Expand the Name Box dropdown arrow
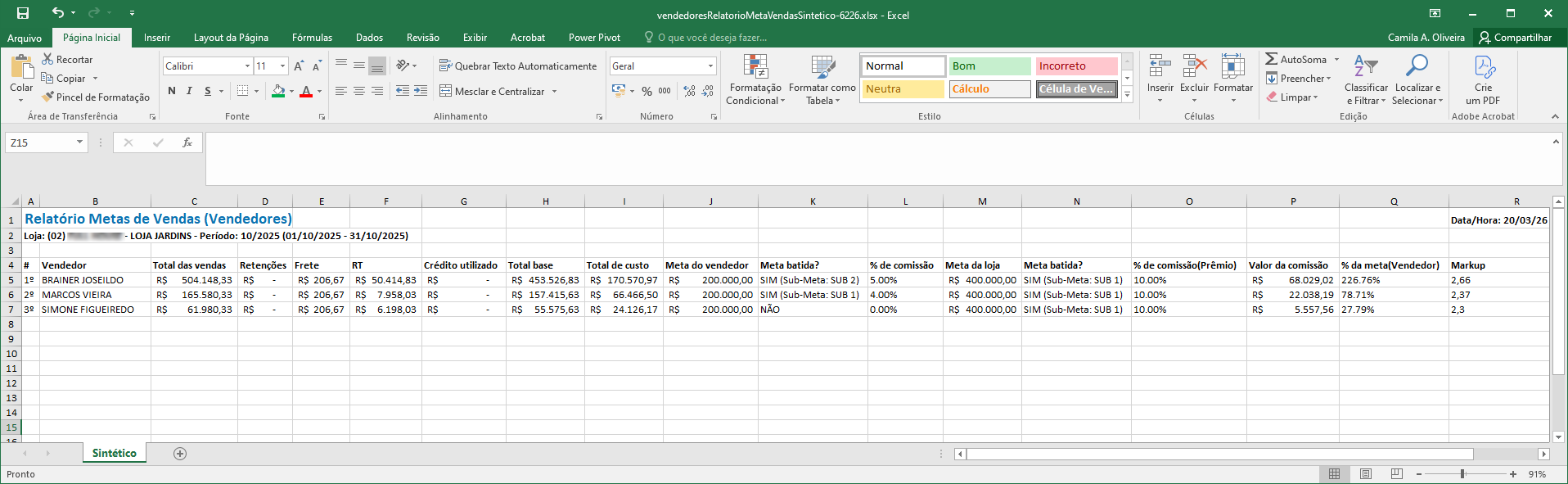The height and width of the screenshot is (484, 1568). point(79,142)
